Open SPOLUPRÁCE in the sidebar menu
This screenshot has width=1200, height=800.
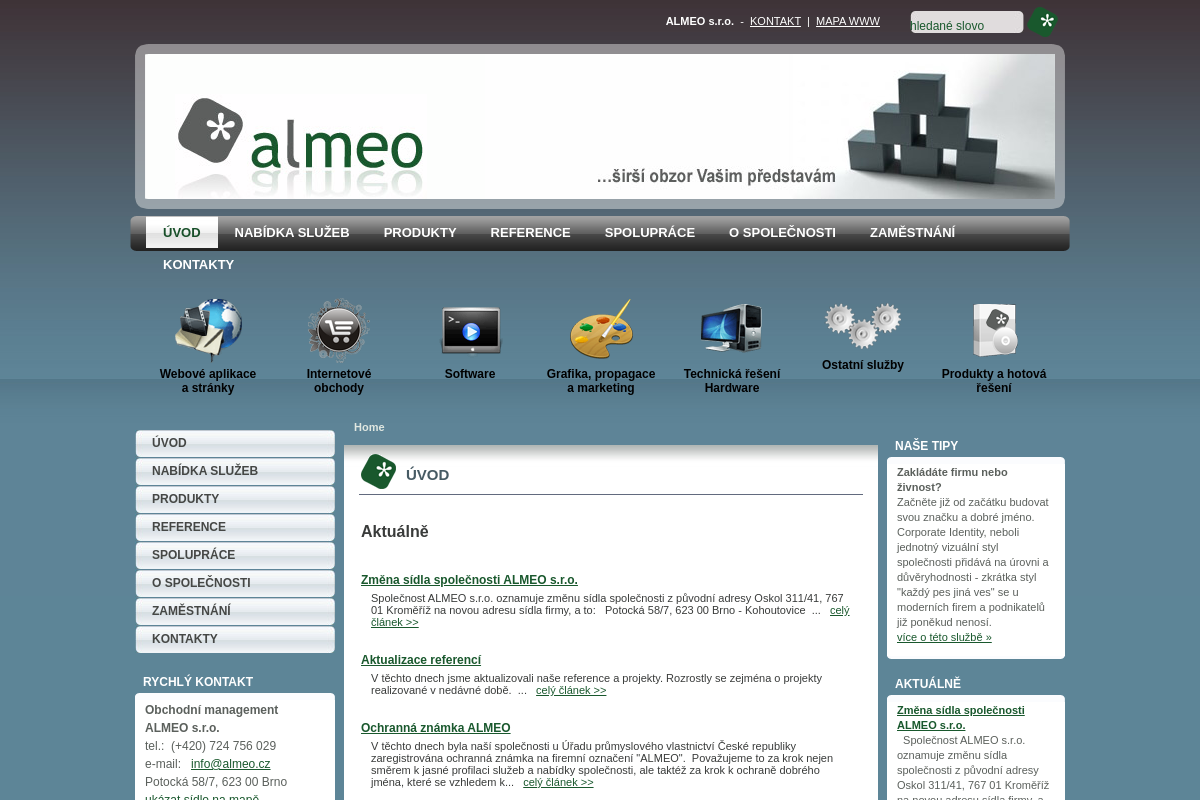[x=193, y=555]
